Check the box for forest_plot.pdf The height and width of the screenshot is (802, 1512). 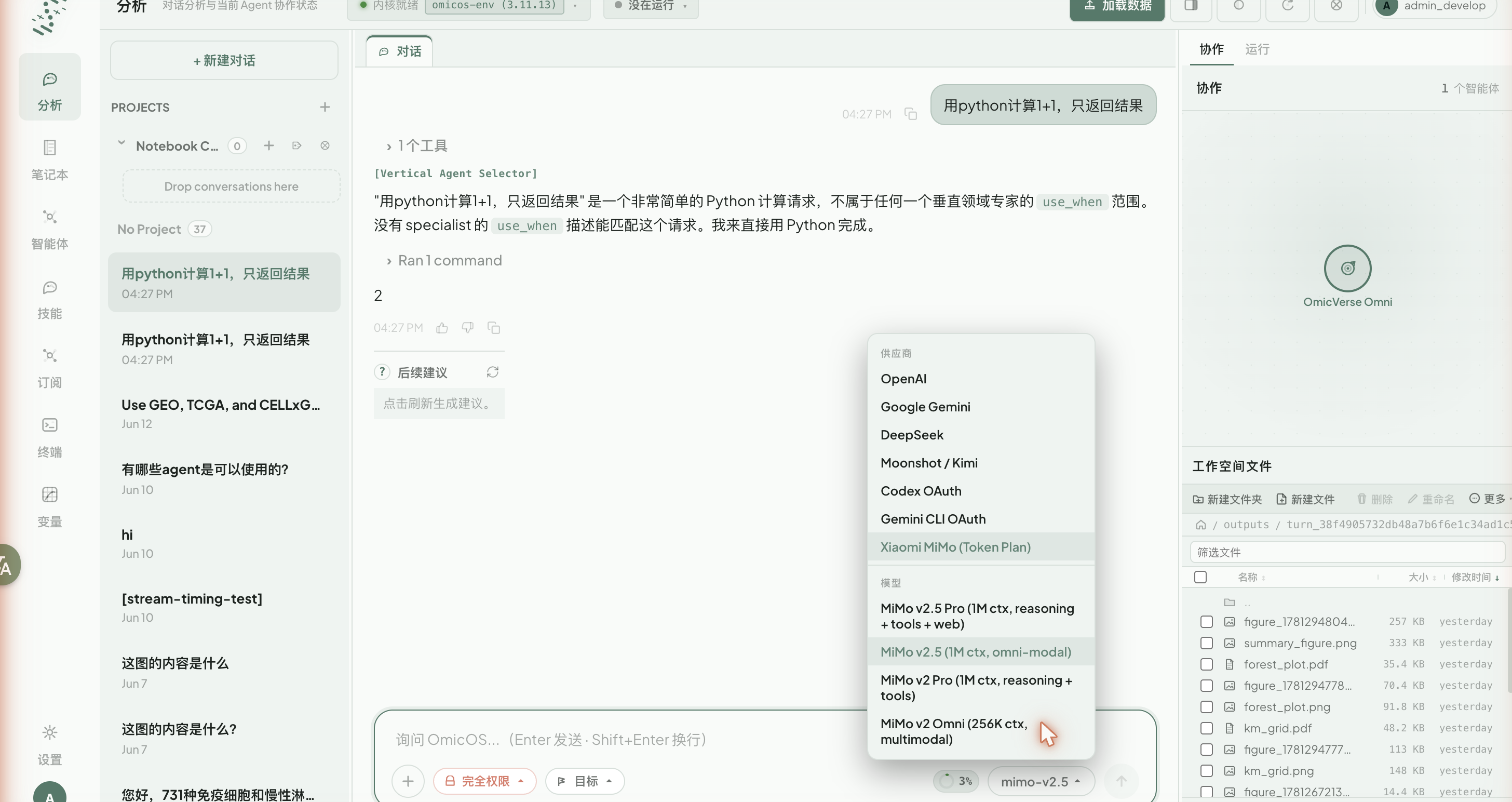(x=1206, y=664)
